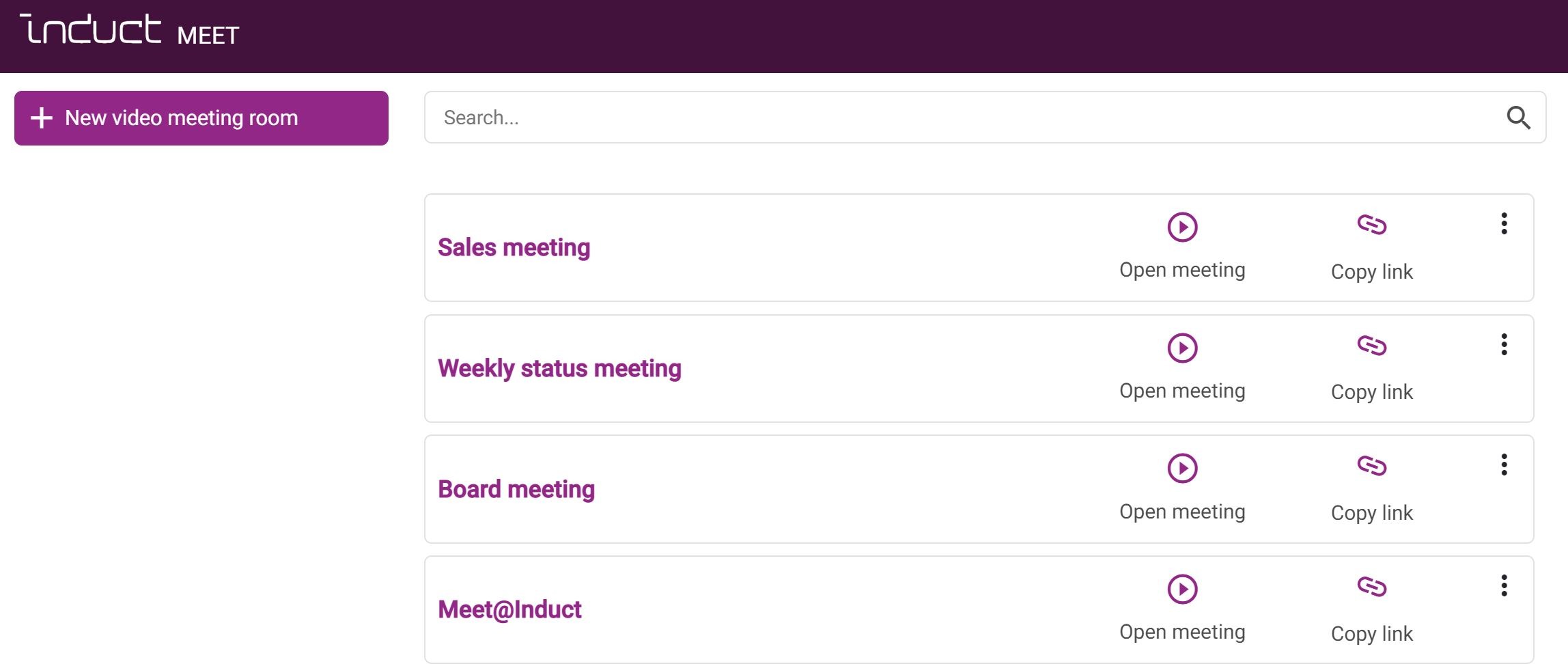
Task: Open Meet@Induct more options menu
Action: (1504, 585)
